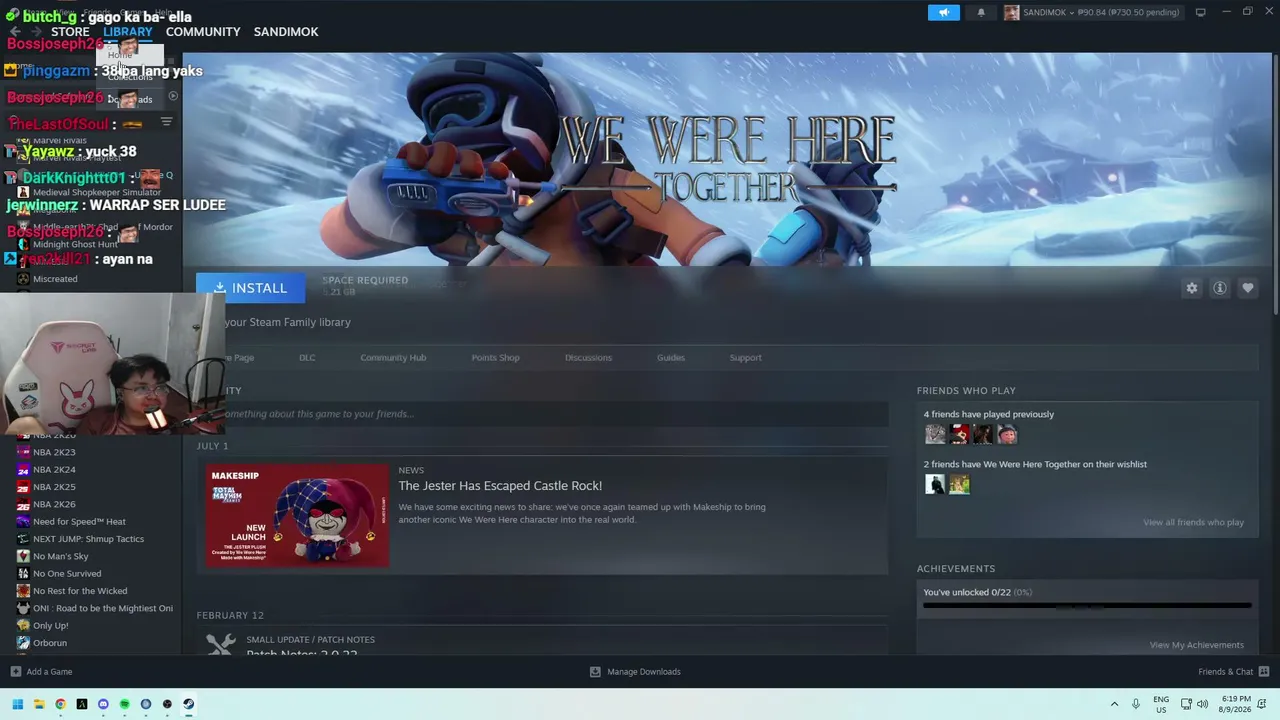Click Manage Downloads label

tap(644, 672)
